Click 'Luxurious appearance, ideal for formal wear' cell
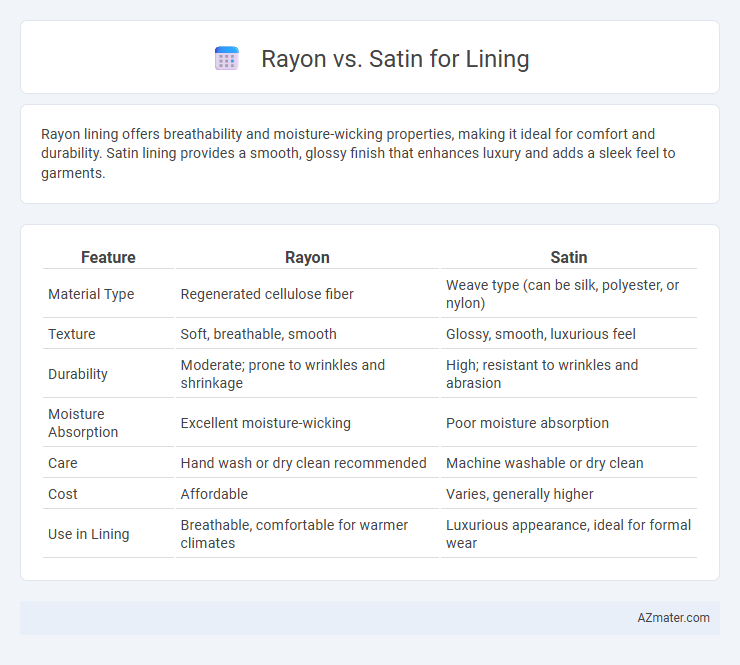The width and height of the screenshot is (740, 665). pyautogui.click(x=569, y=534)
